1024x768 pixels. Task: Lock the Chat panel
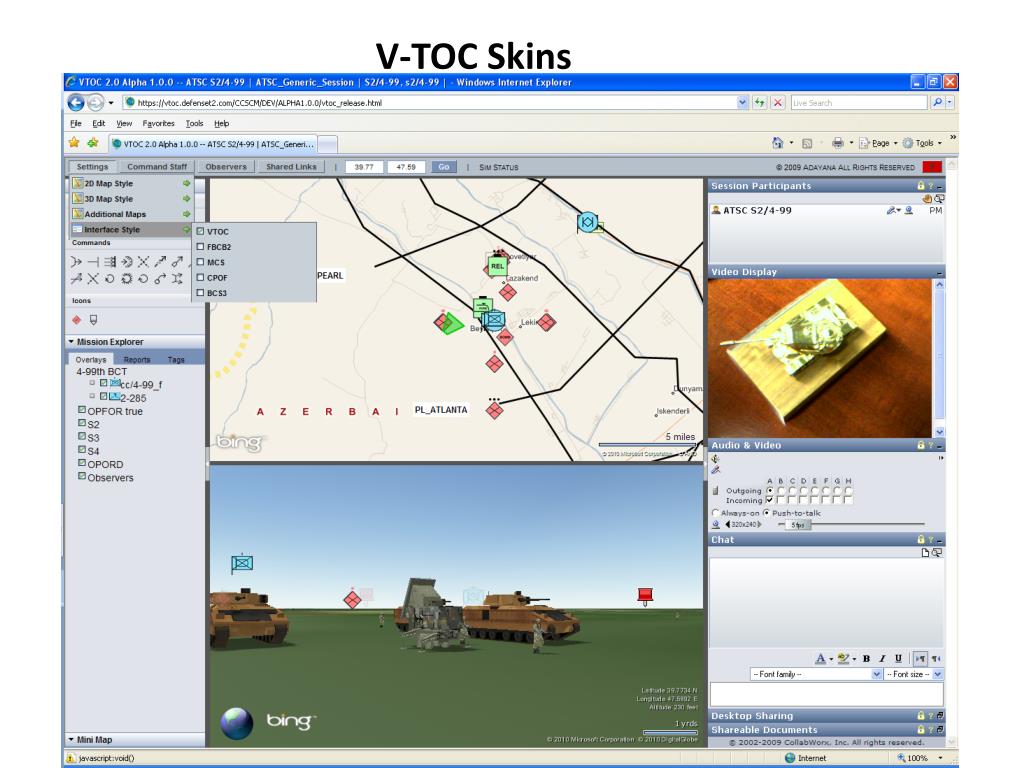[921, 539]
